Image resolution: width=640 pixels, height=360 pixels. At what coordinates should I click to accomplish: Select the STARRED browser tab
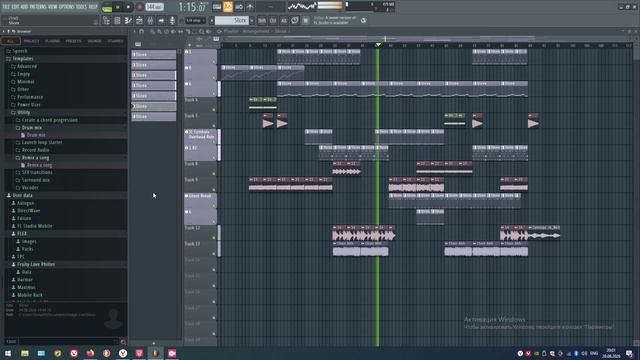pyautogui.click(x=116, y=41)
